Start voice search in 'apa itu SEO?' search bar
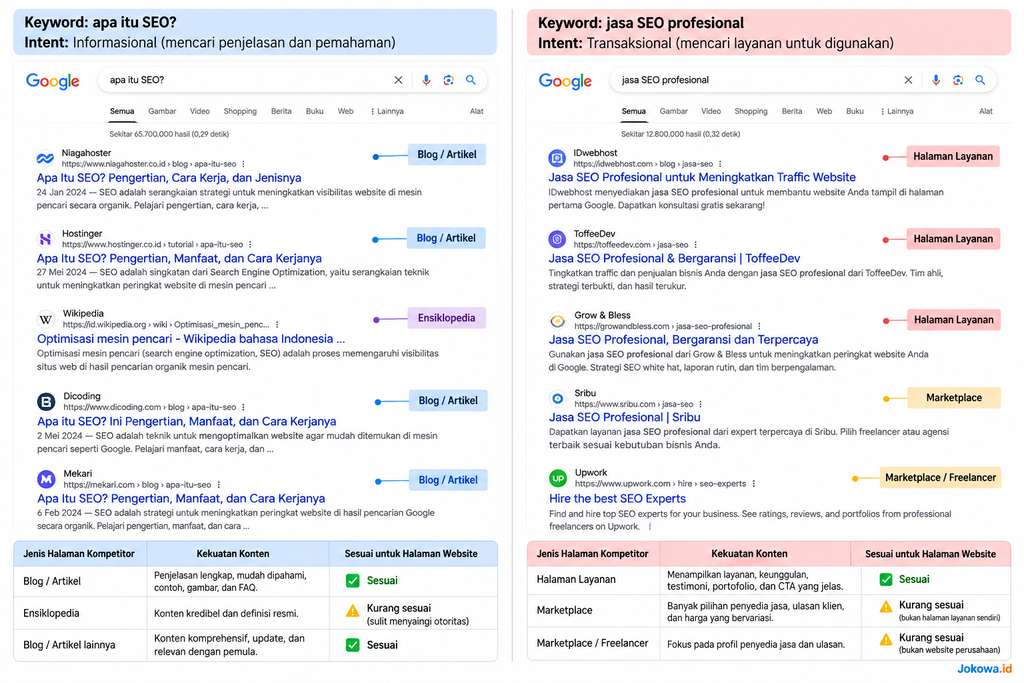Viewport: 1024px width, 683px height. click(x=426, y=80)
